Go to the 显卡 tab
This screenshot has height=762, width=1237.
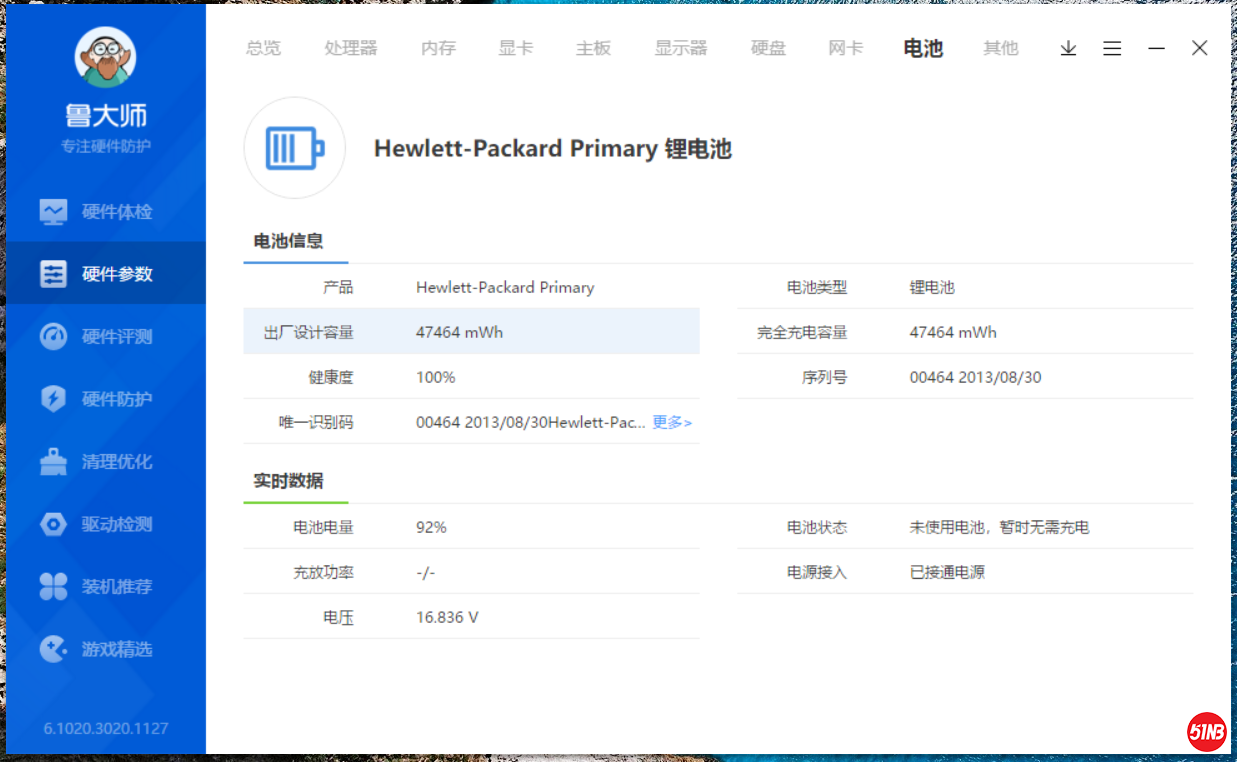coord(516,48)
